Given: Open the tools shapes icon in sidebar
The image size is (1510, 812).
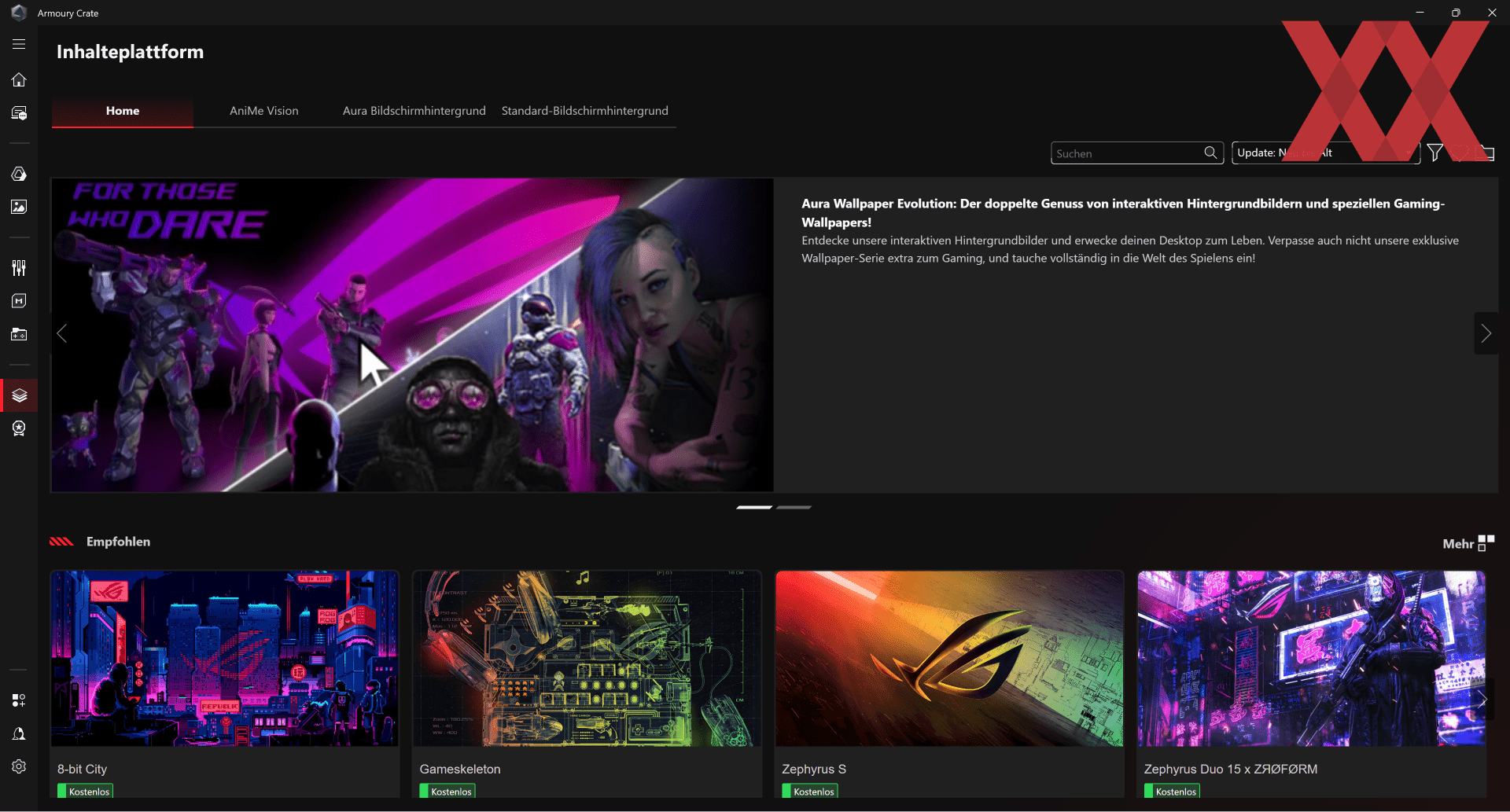Looking at the screenshot, I should tap(19, 700).
